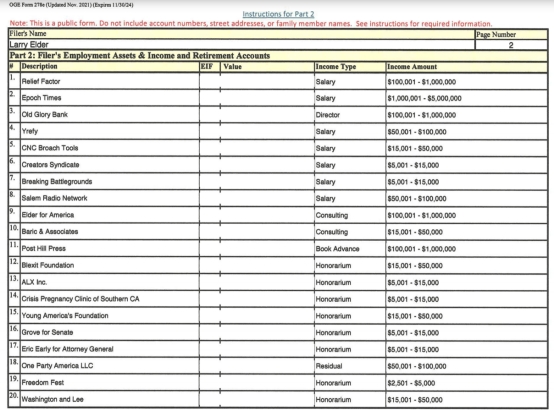554x410 pixels.
Task: Click the Grove for Senate cell
Action: pyautogui.click(x=110, y=332)
